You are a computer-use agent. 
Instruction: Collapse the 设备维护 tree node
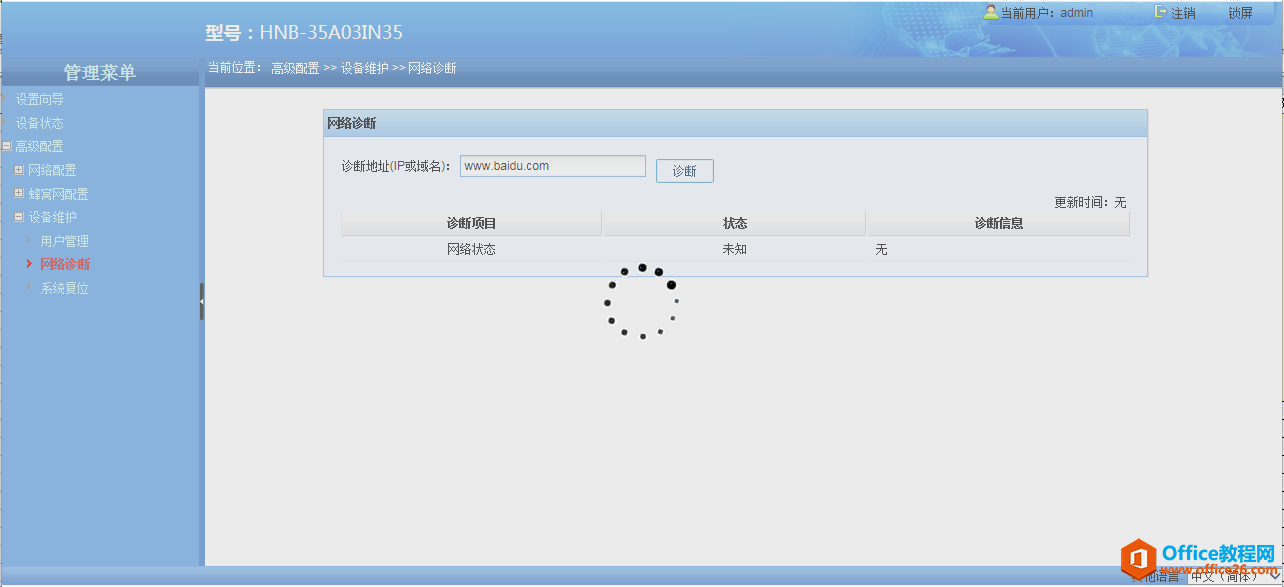point(19,217)
